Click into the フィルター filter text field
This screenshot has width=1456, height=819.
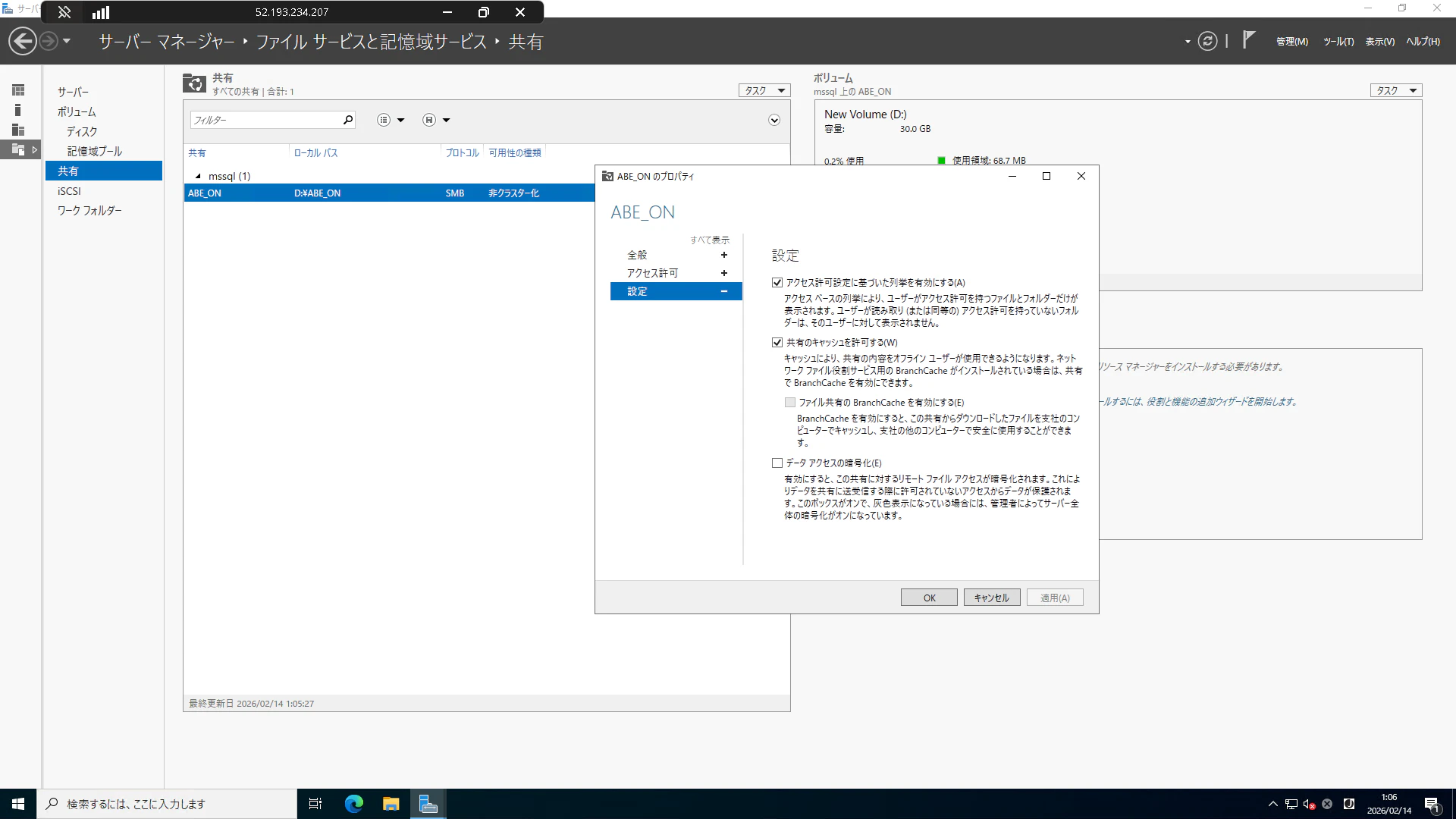[x=264, y=120]
